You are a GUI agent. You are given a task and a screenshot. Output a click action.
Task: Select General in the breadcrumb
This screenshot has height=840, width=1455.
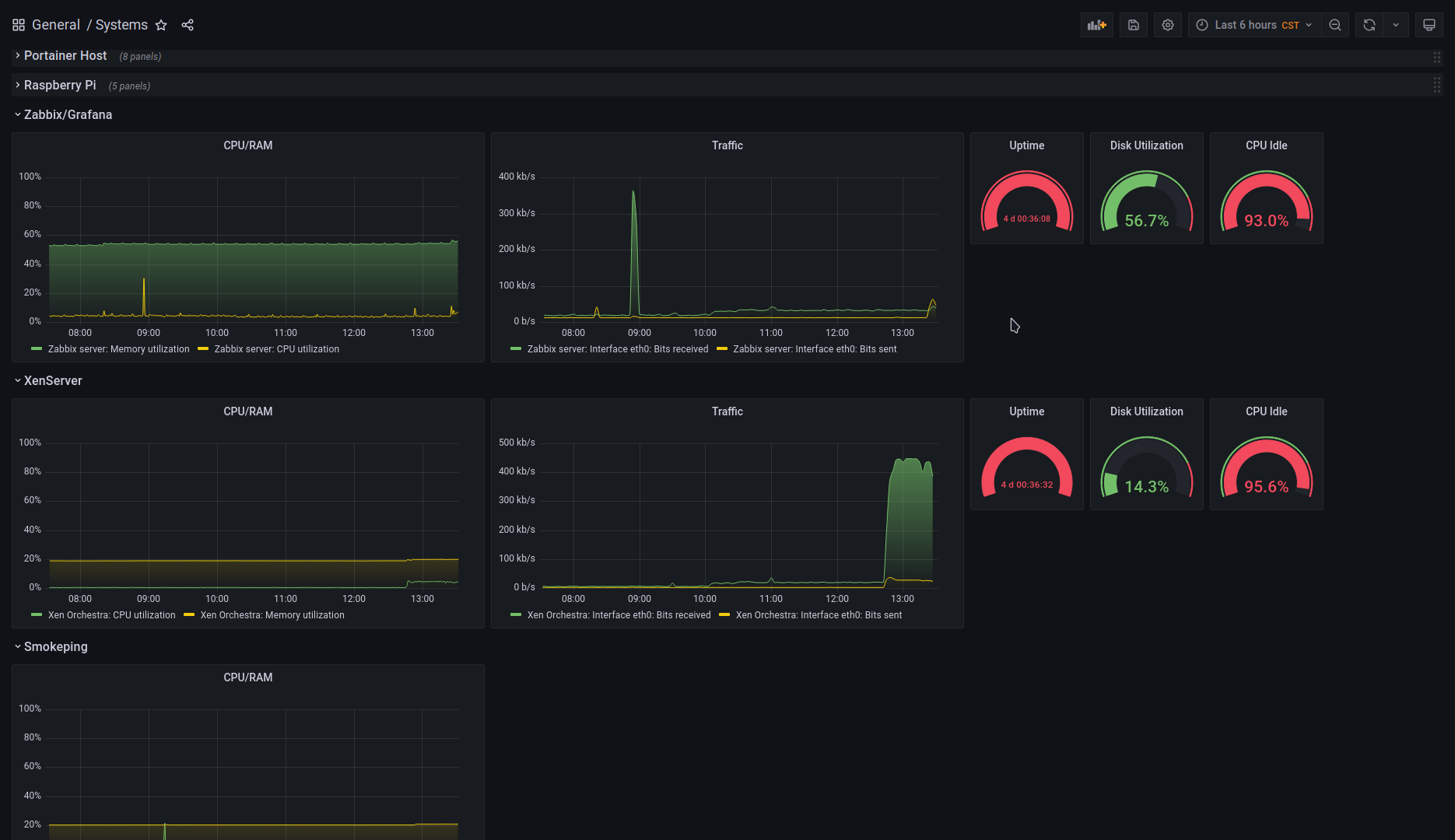coord(56,24)
